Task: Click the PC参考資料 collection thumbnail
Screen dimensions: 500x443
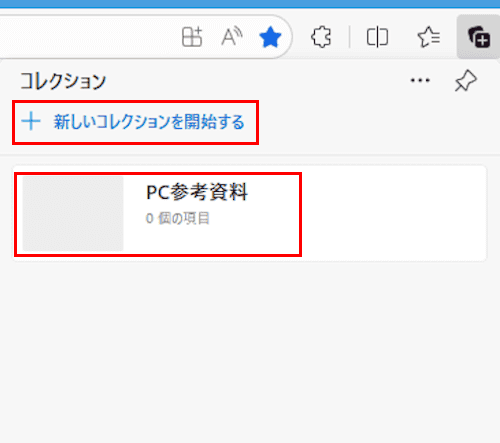Action: tap(73, 213)
